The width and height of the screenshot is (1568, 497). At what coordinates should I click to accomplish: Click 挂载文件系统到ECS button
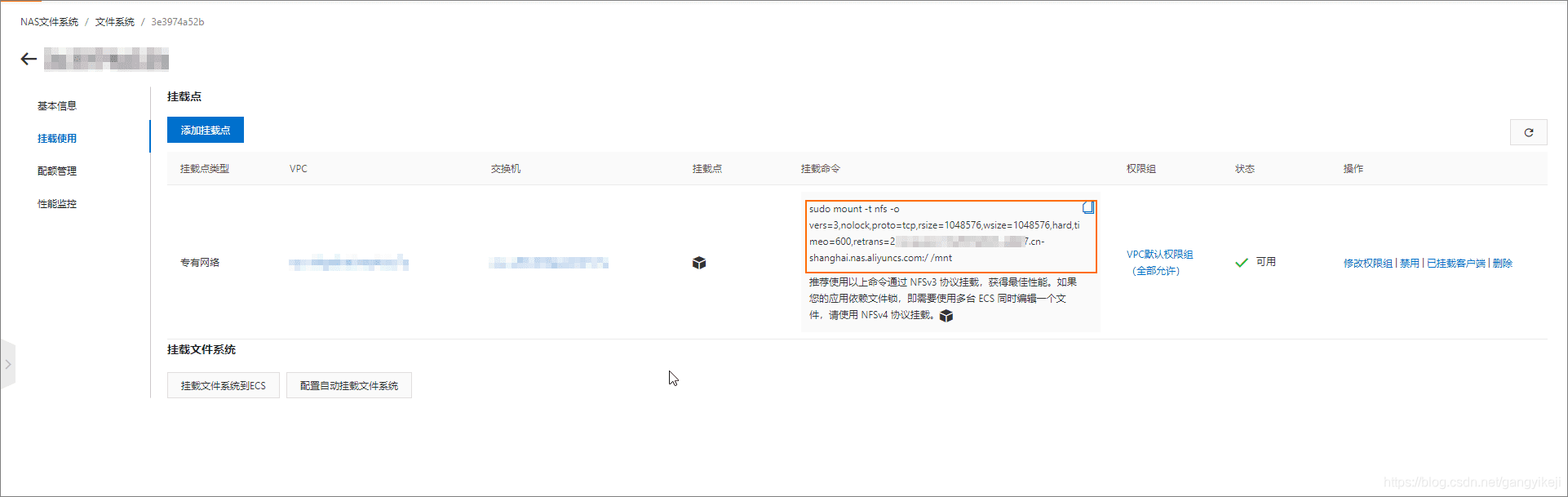coord(224,385)
